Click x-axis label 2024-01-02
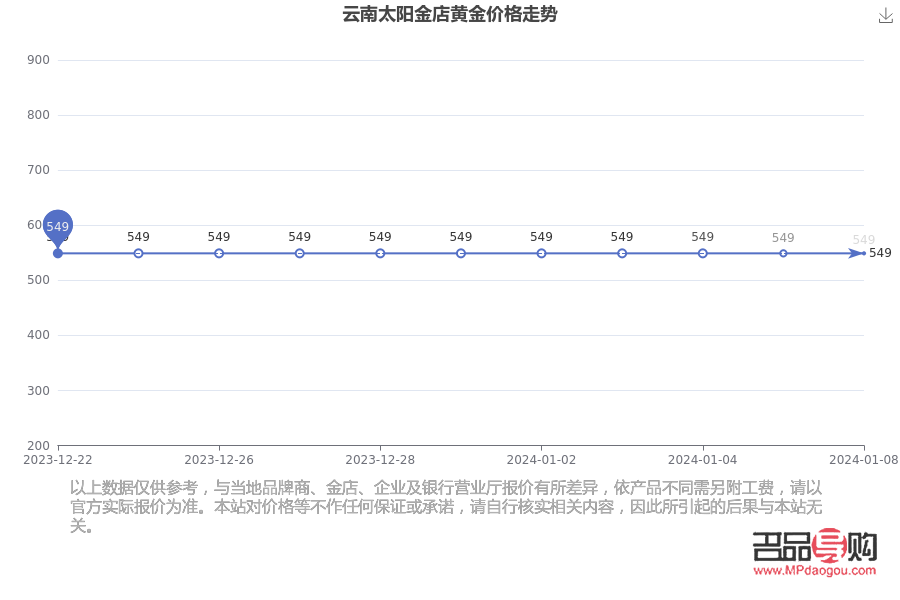This screenshot has width=900, height=600. 541,460
